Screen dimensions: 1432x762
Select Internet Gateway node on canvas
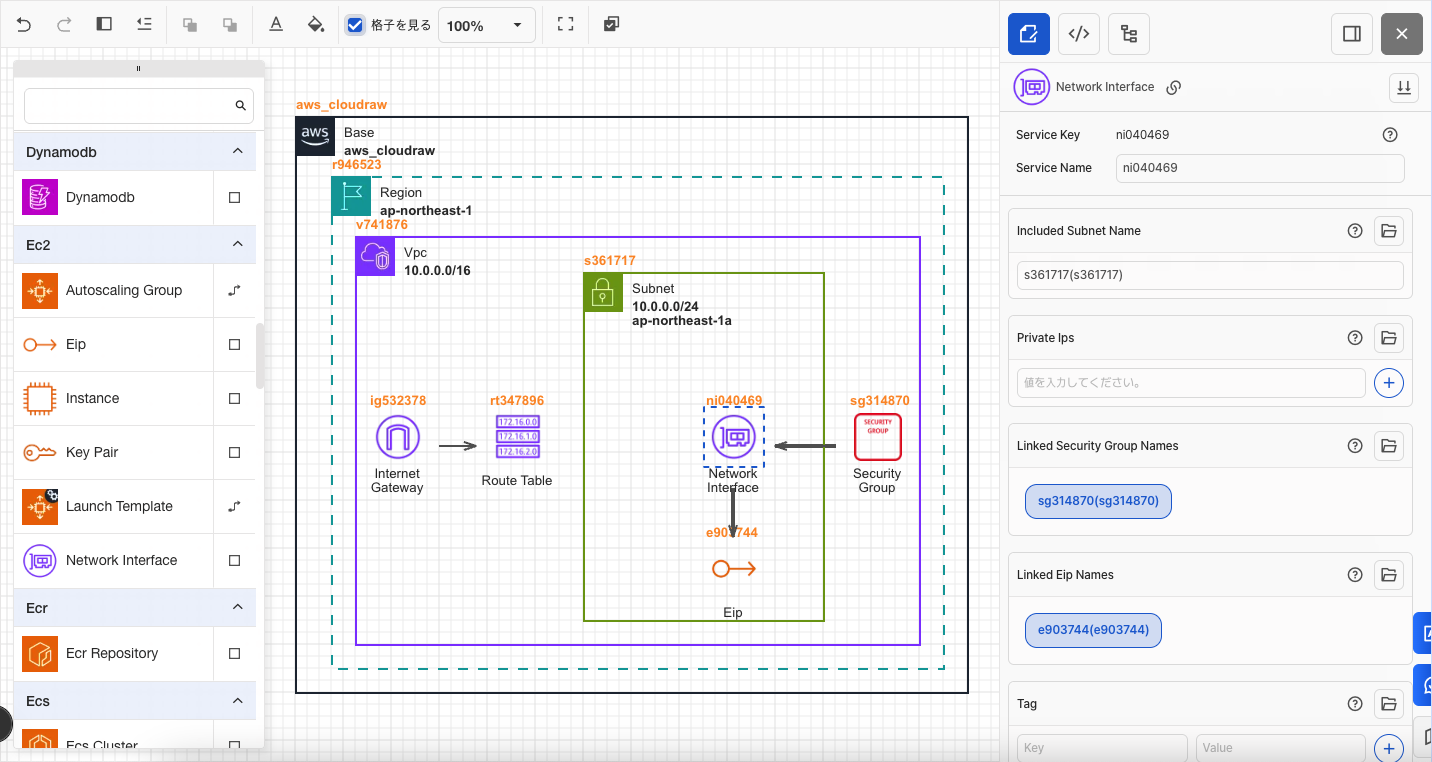tap(398, 438)
